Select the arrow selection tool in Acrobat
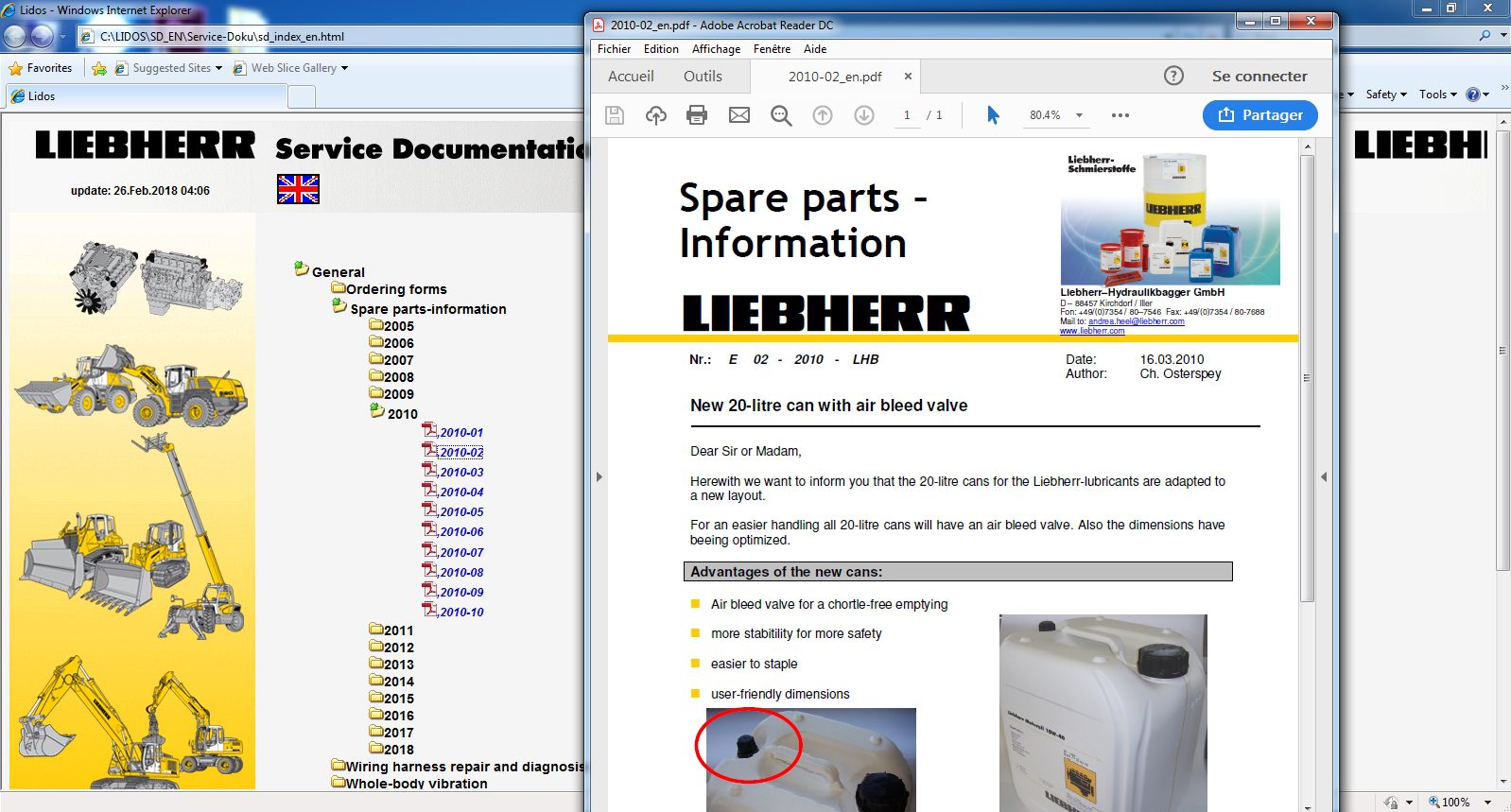Screen dimensions: 1511x812 pyautogui.click(x=993, y=115)
